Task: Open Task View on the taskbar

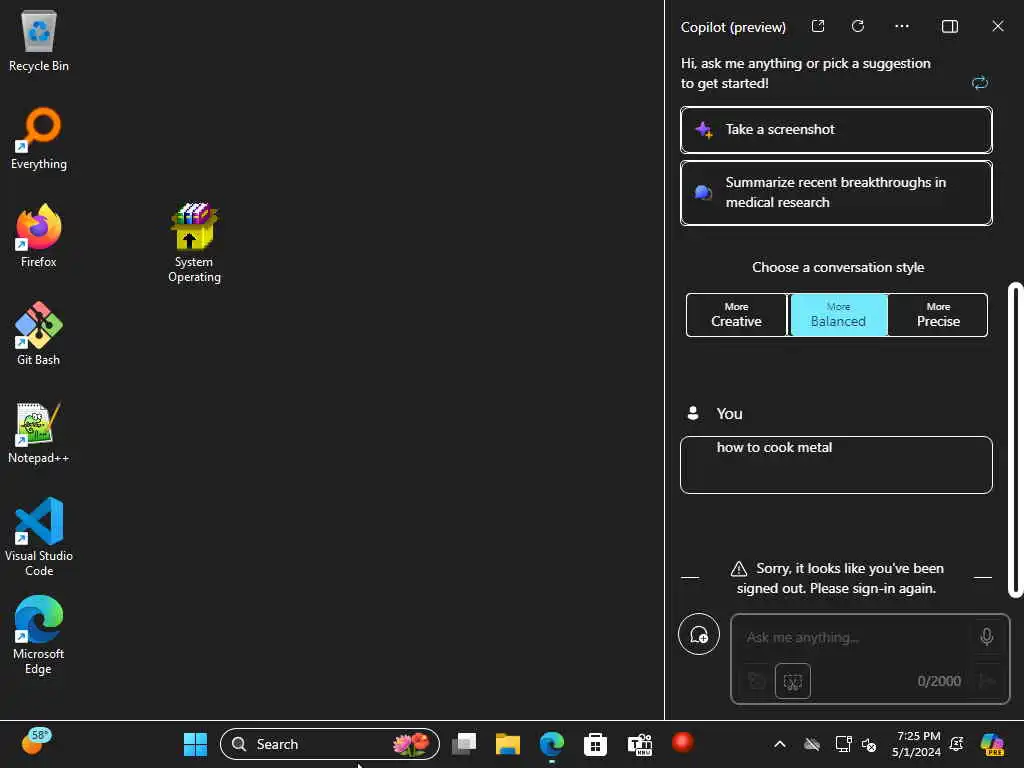Action: (464, 744)
